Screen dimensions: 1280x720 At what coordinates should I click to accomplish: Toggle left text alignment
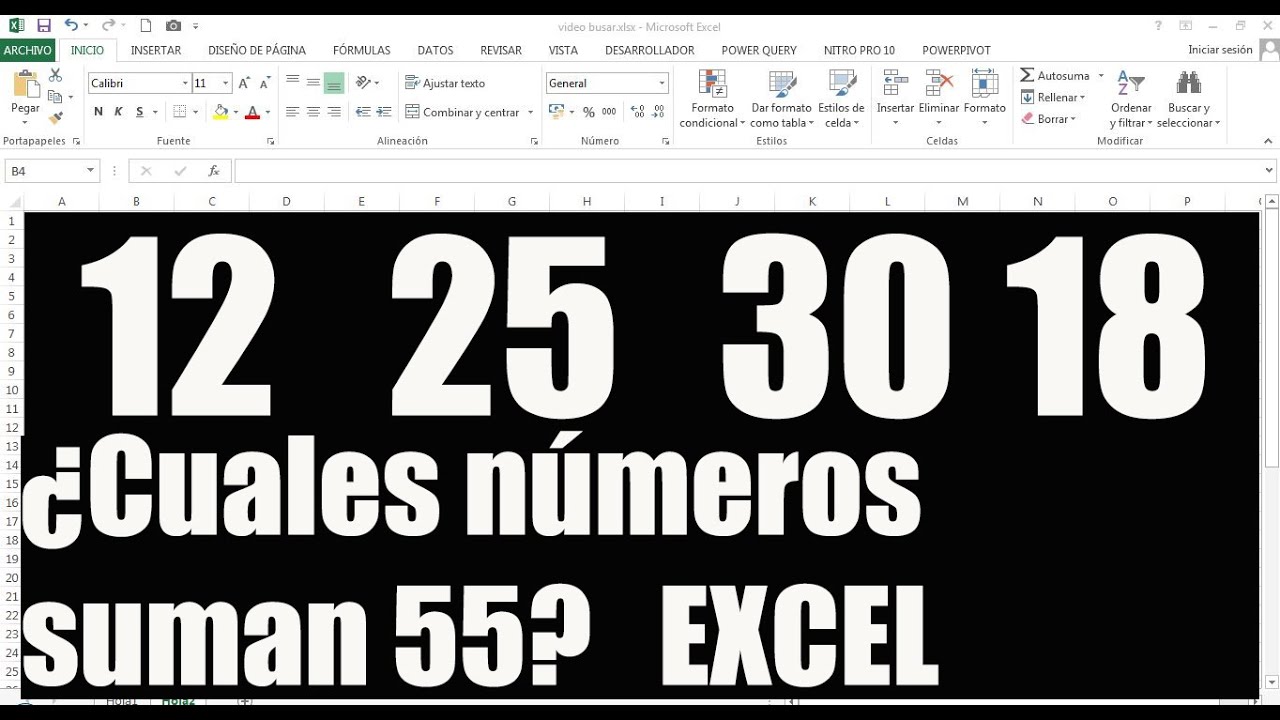click(292, 112)
